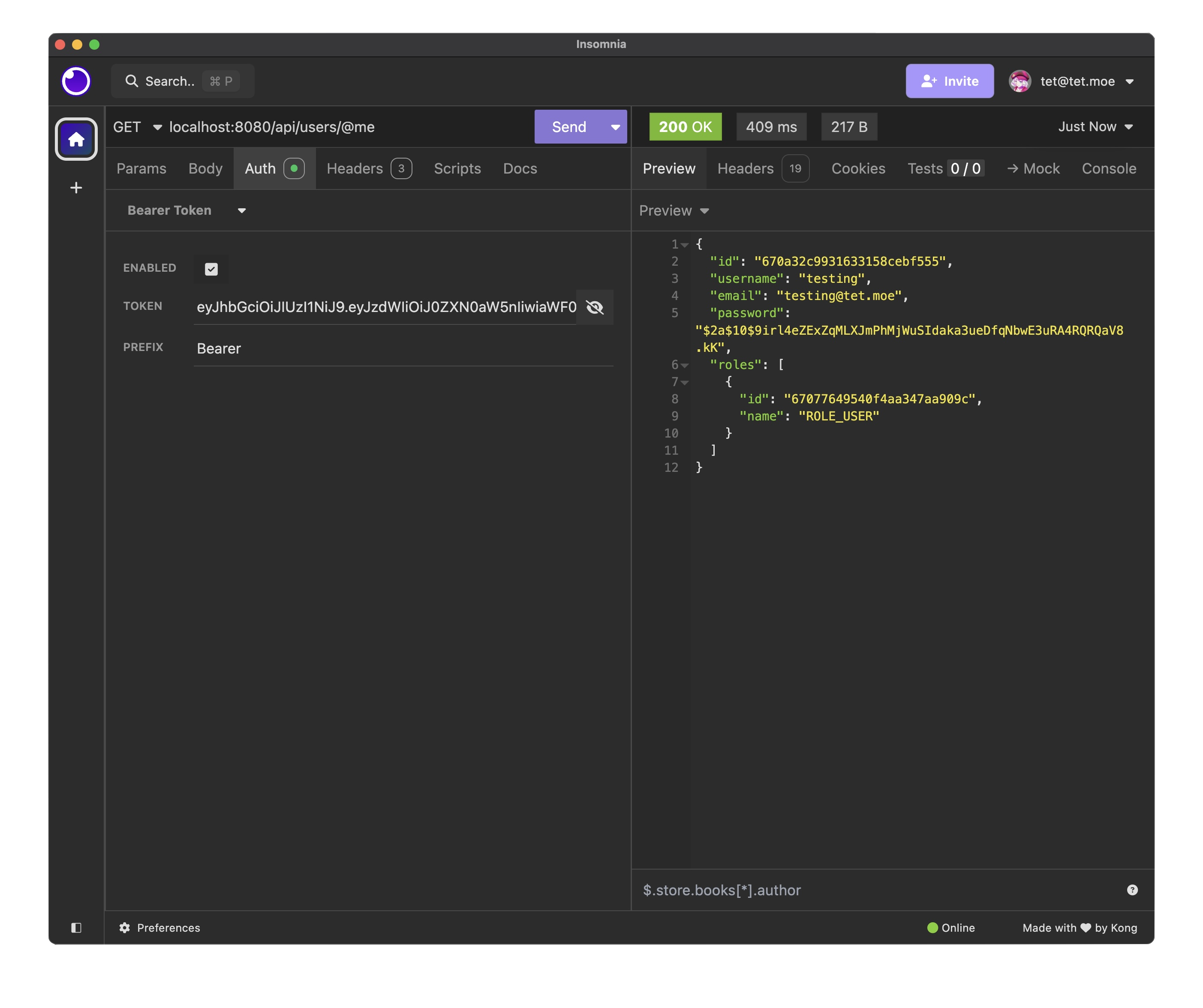Reveal the hidden bearer token

click(595, 308)
